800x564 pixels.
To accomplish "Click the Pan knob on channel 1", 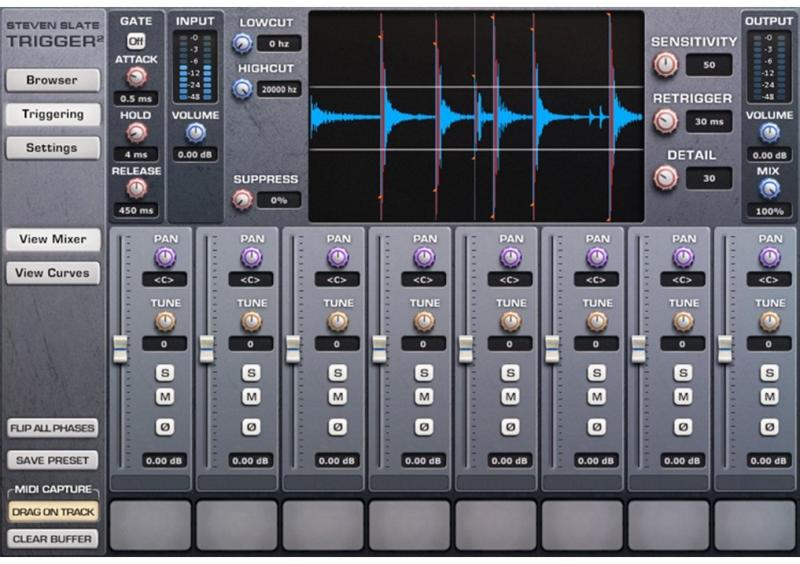I will click(165, 258).
